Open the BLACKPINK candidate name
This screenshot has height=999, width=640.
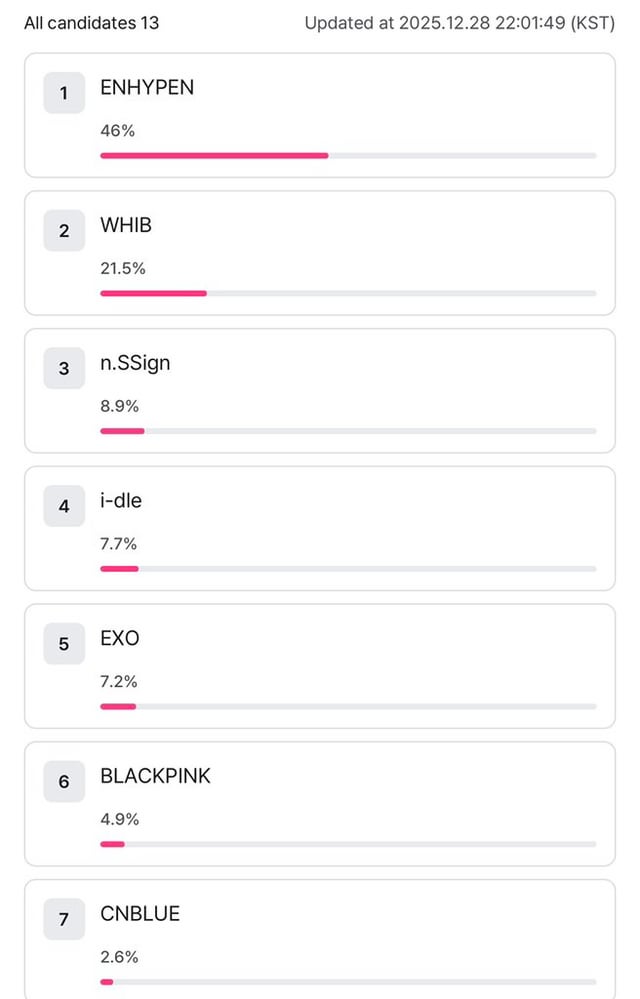click(x=155, y=776)
